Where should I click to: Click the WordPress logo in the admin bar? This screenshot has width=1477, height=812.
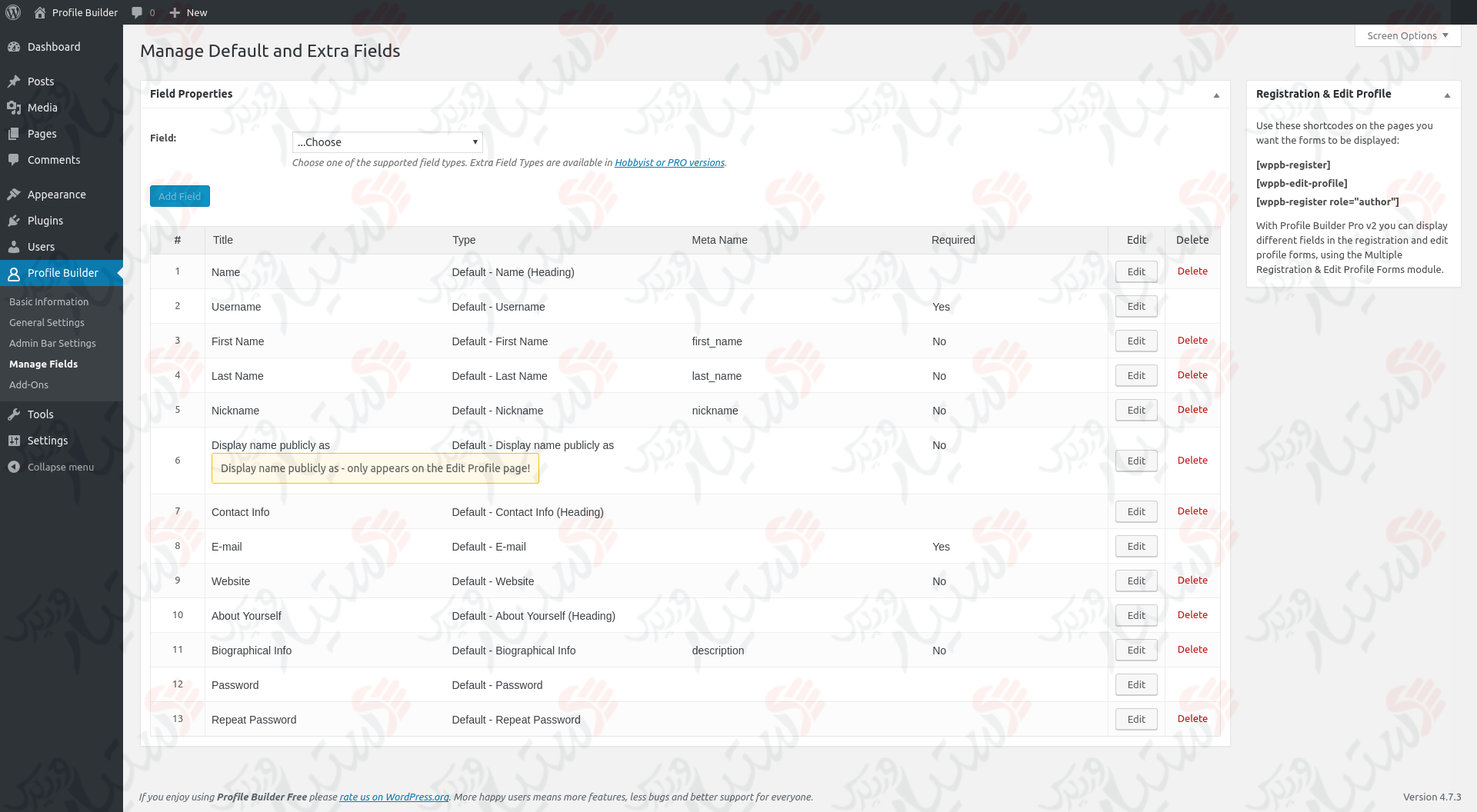12,12
